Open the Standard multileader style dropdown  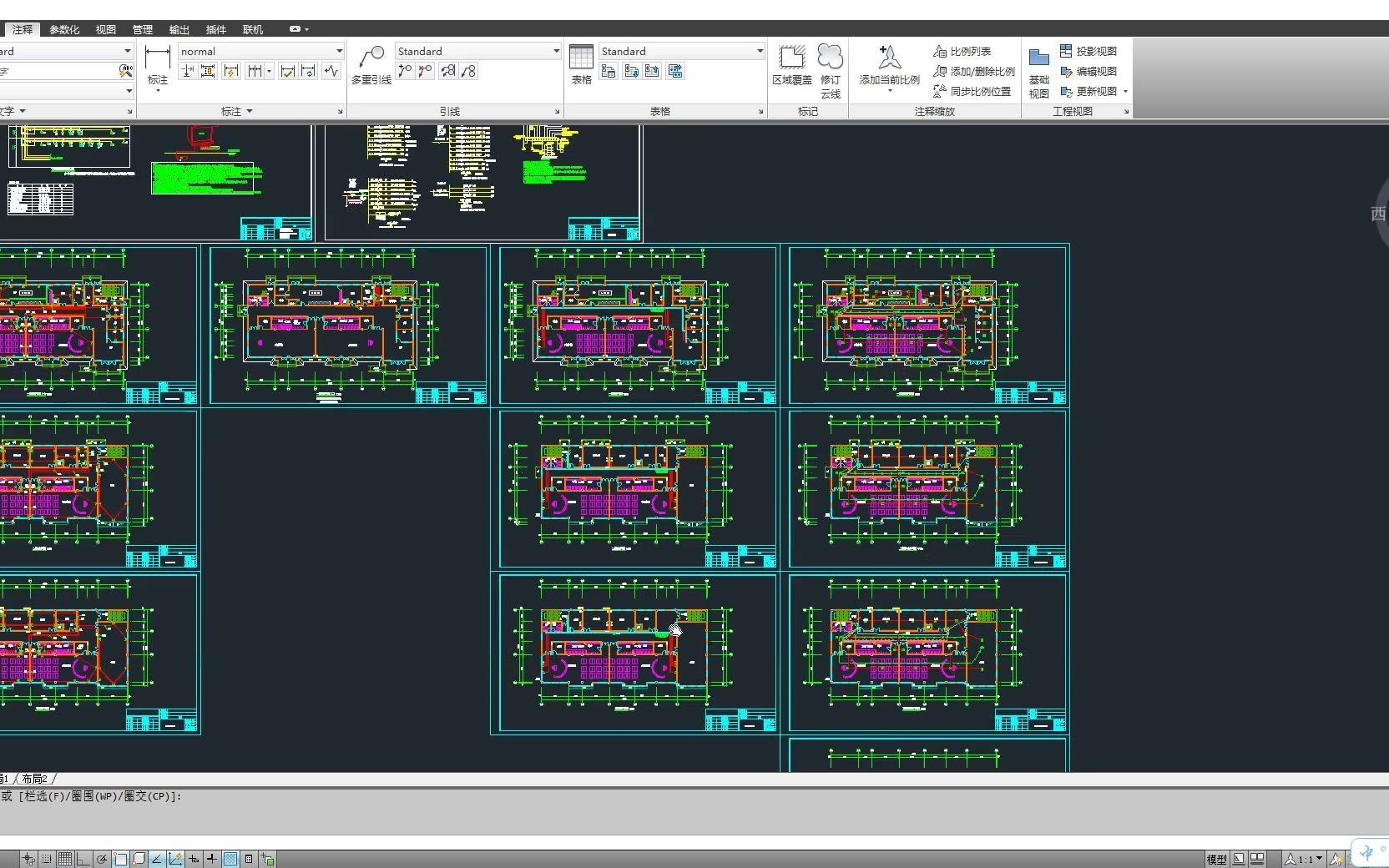click(478, 51)
